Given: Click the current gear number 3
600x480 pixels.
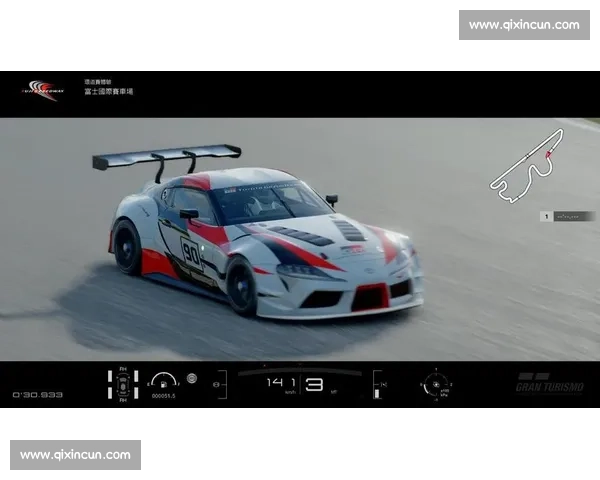Looking at the screenshot, I should [314, 383].
